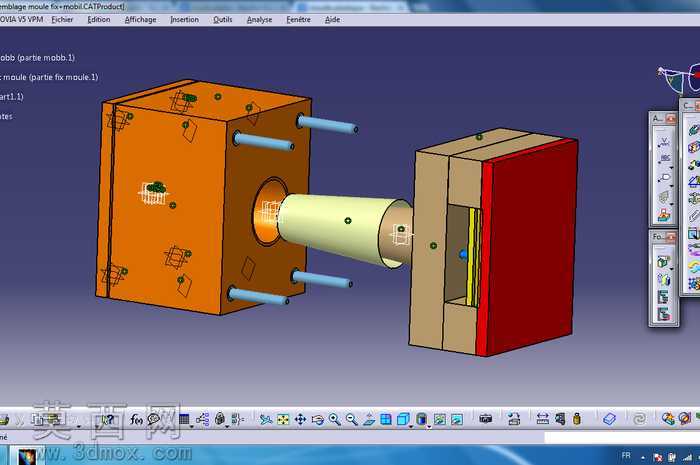This screenshot has height=465, width=700.
Task: Click the weld annotation icon in A toolbar
Action: [x=663, y=142]
